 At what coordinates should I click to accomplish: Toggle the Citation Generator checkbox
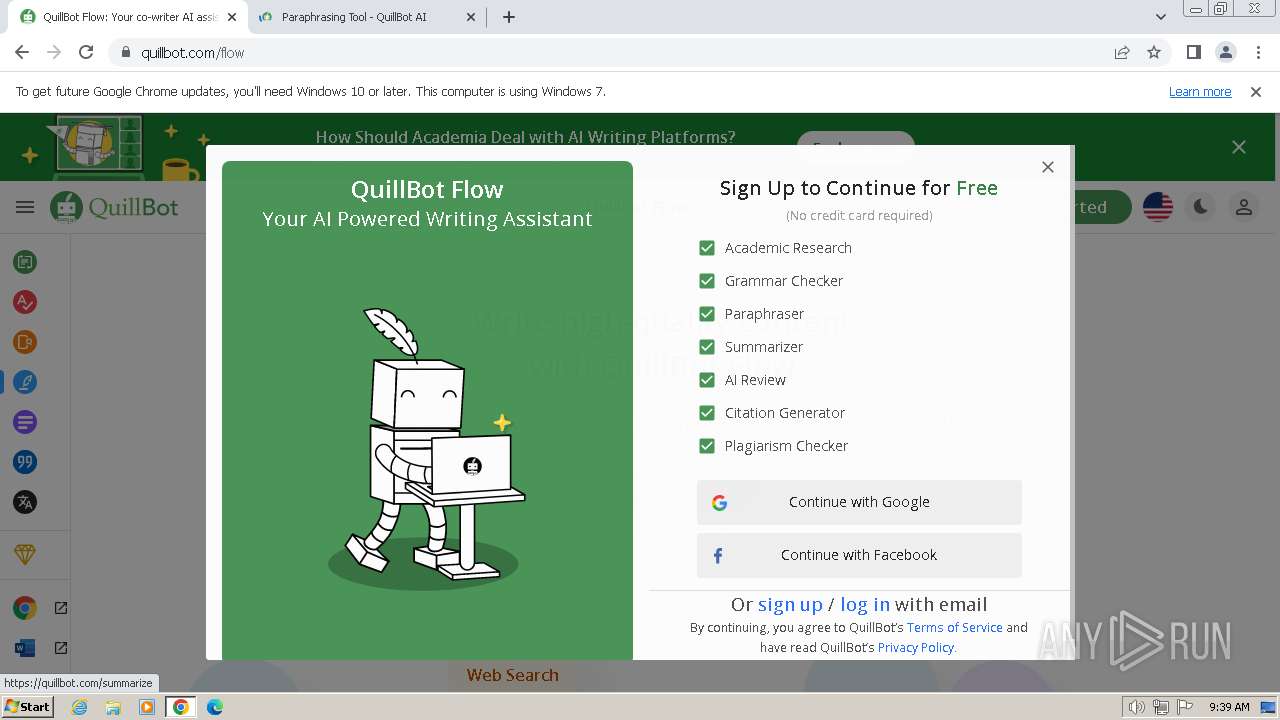pyautogui.click(x=707, y=413)
